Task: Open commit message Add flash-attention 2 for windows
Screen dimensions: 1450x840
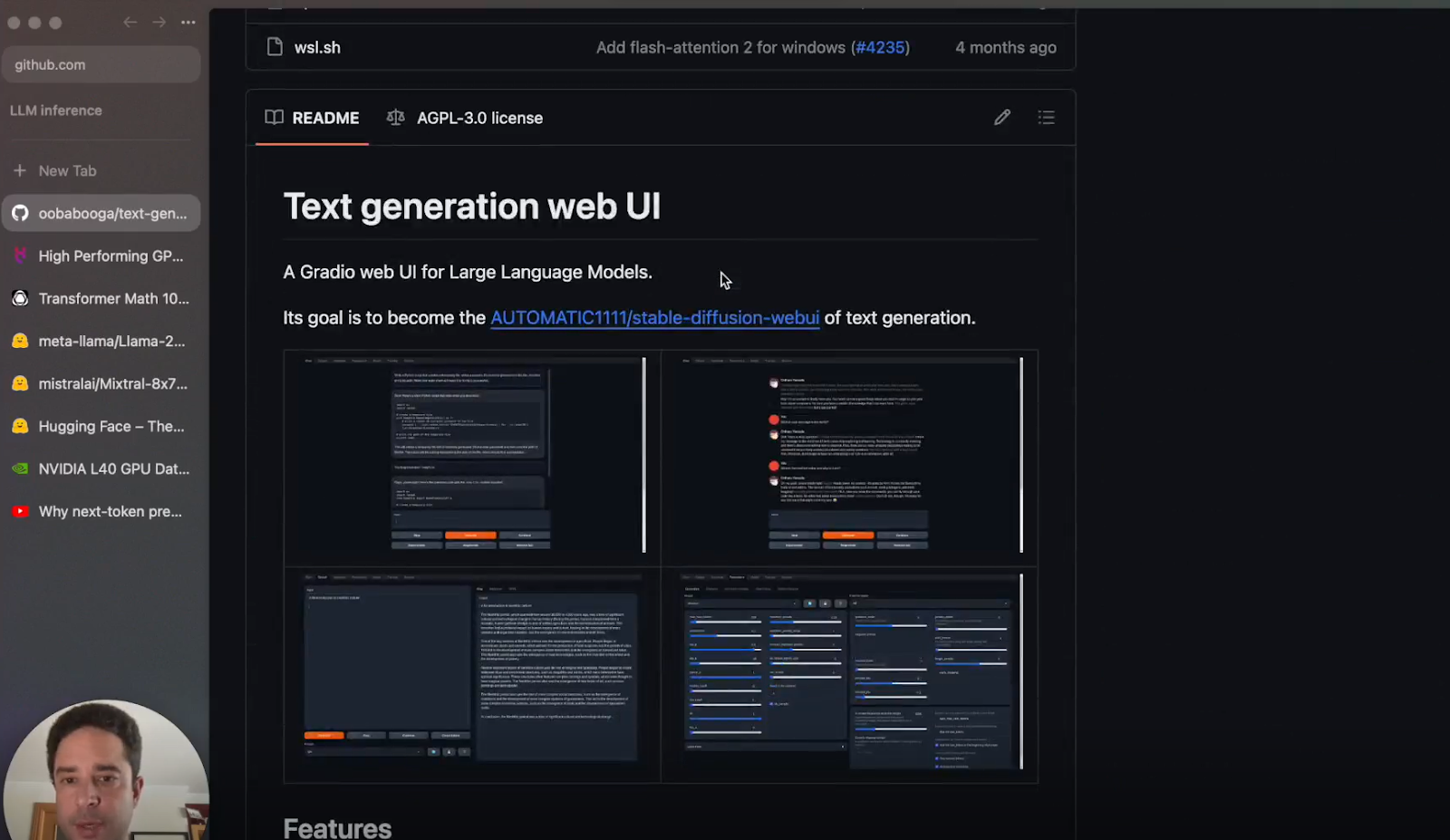Action: point(720,48)
